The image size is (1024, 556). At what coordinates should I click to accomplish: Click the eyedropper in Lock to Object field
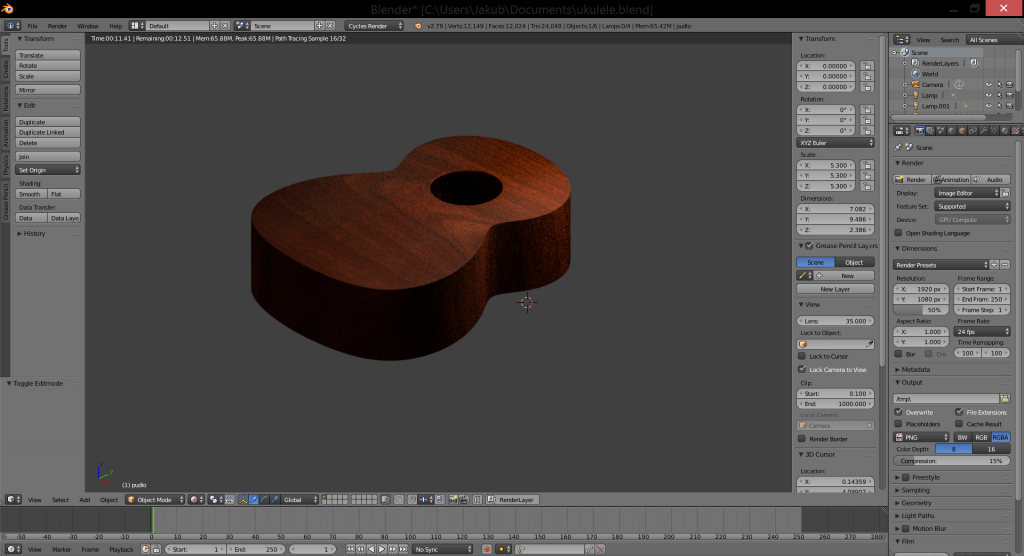click(869, 344)
